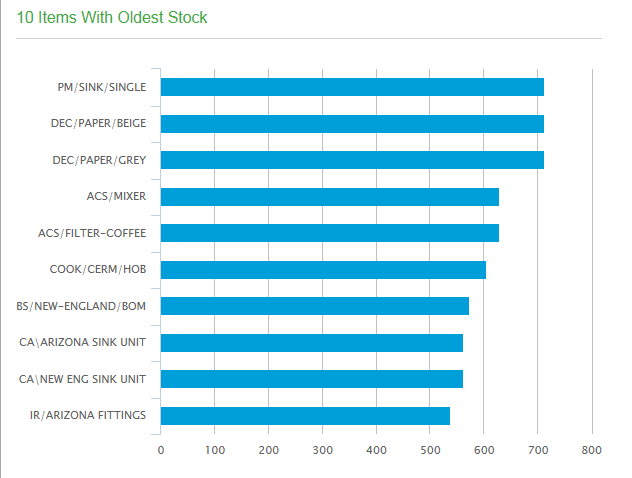Select the DEC/PAPER/GREY bar

point(352,160)
